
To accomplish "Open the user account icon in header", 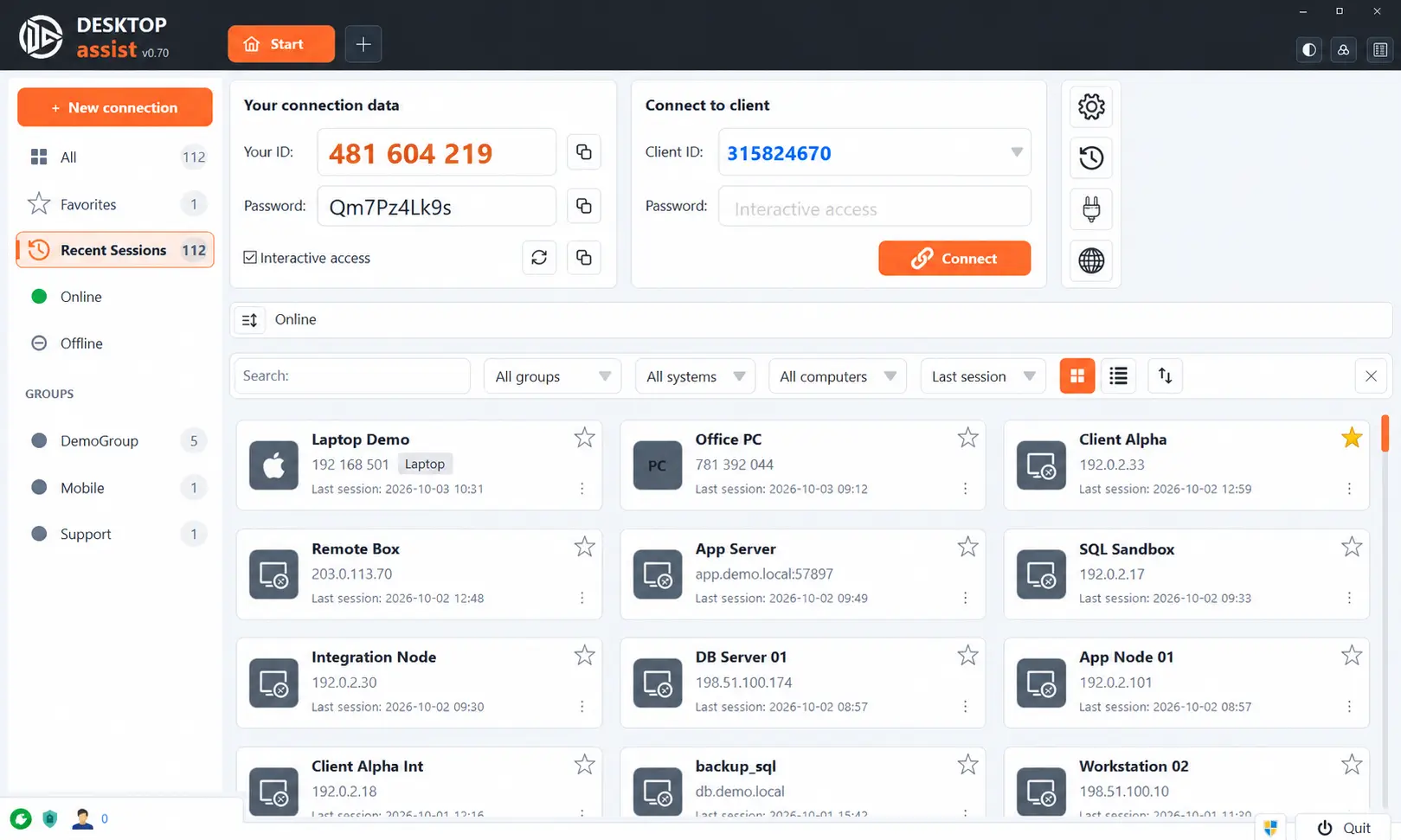I will [1344, 50].
